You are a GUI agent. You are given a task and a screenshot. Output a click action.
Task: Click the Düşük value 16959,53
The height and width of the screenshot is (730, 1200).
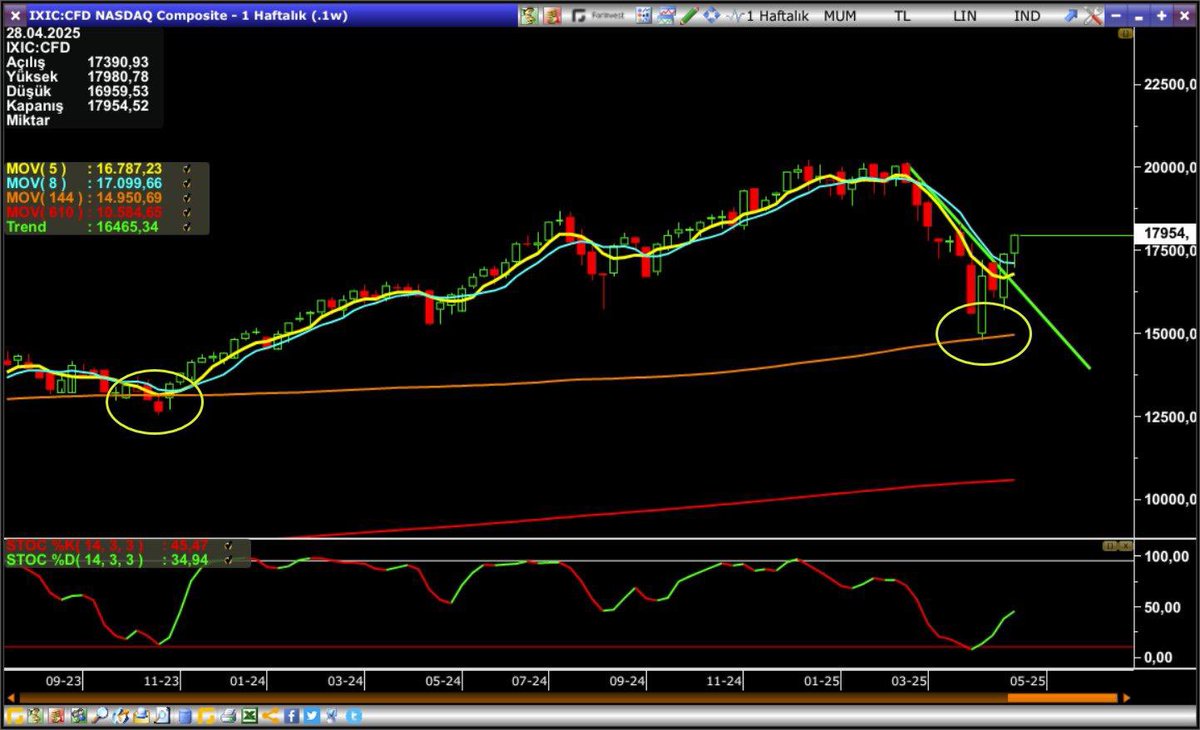tap(118, 90)
